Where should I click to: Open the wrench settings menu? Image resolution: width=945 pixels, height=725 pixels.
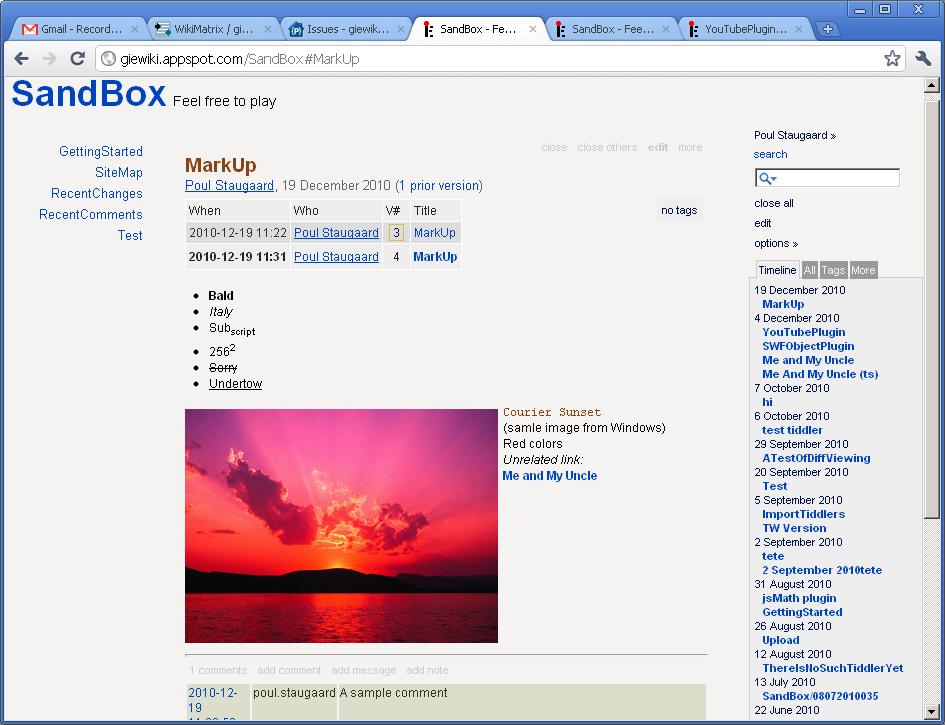point(923,59)
